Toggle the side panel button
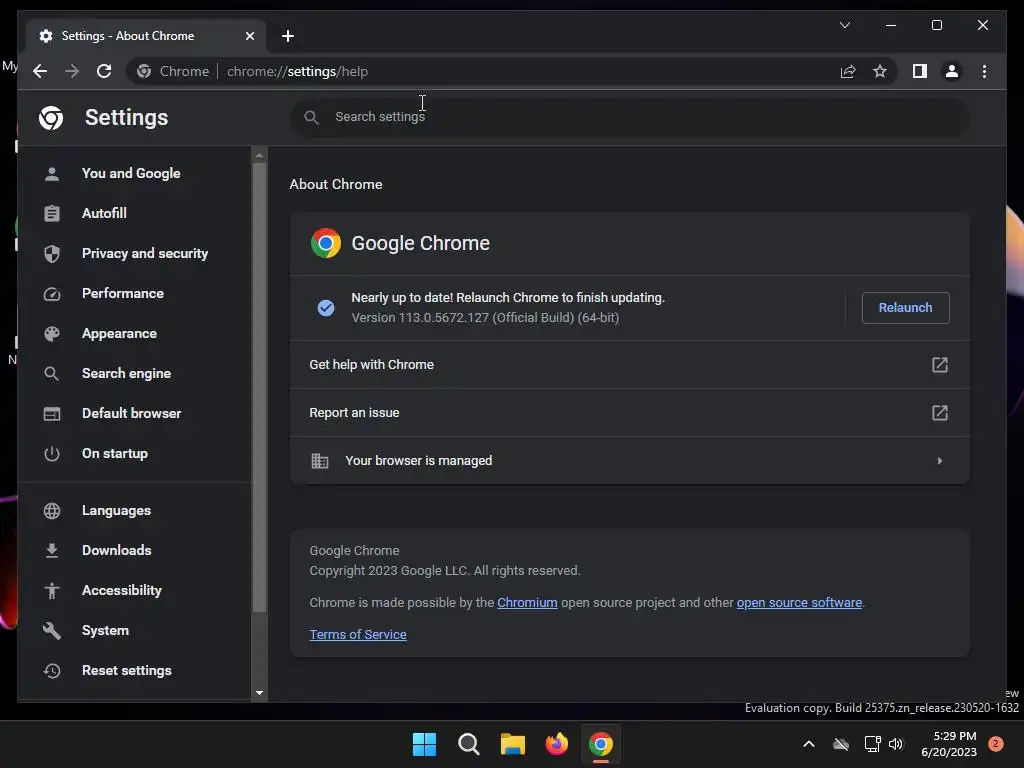The width and height of the screenshot is (1024, 768). (920, 71)
